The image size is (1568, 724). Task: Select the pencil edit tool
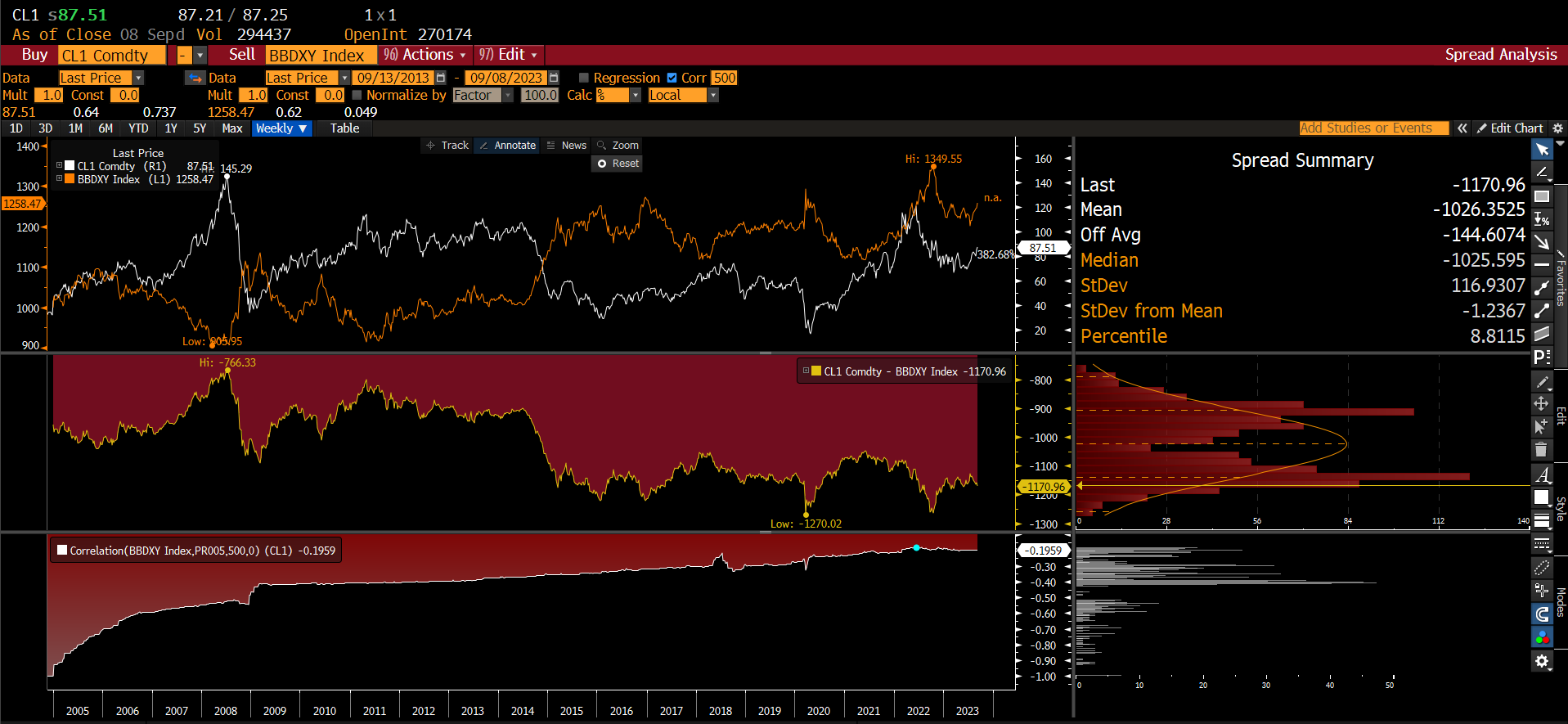(x=1542, y=382)
